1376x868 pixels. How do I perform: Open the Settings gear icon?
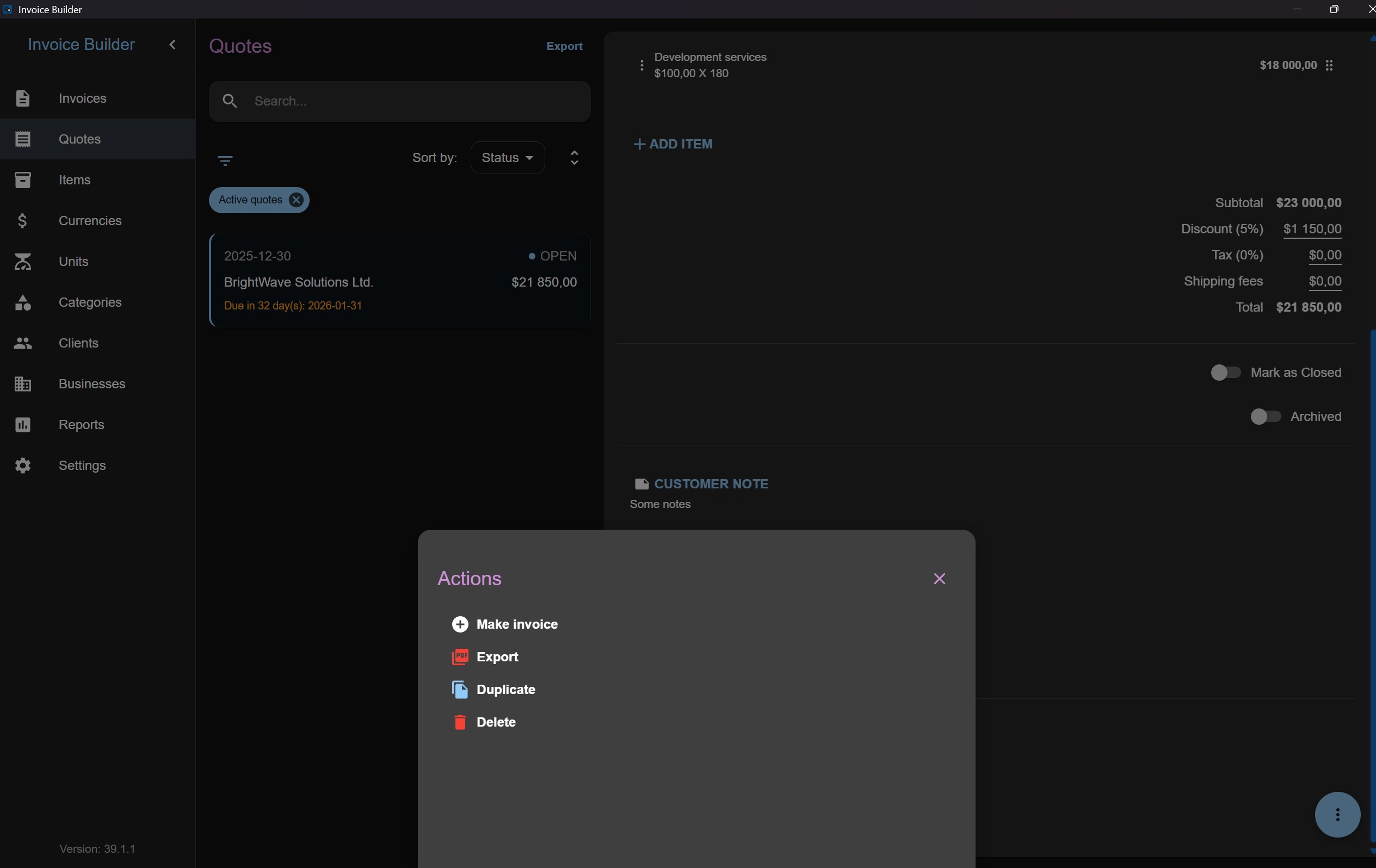point(22,466)
